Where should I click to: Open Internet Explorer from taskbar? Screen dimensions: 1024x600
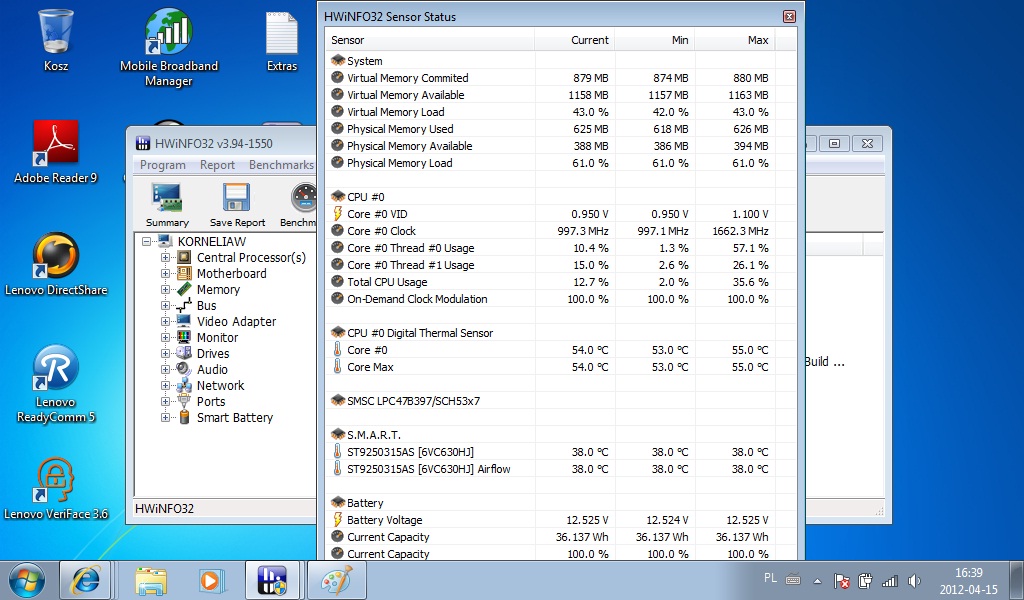pyautogui.click(x=86, y=580)
